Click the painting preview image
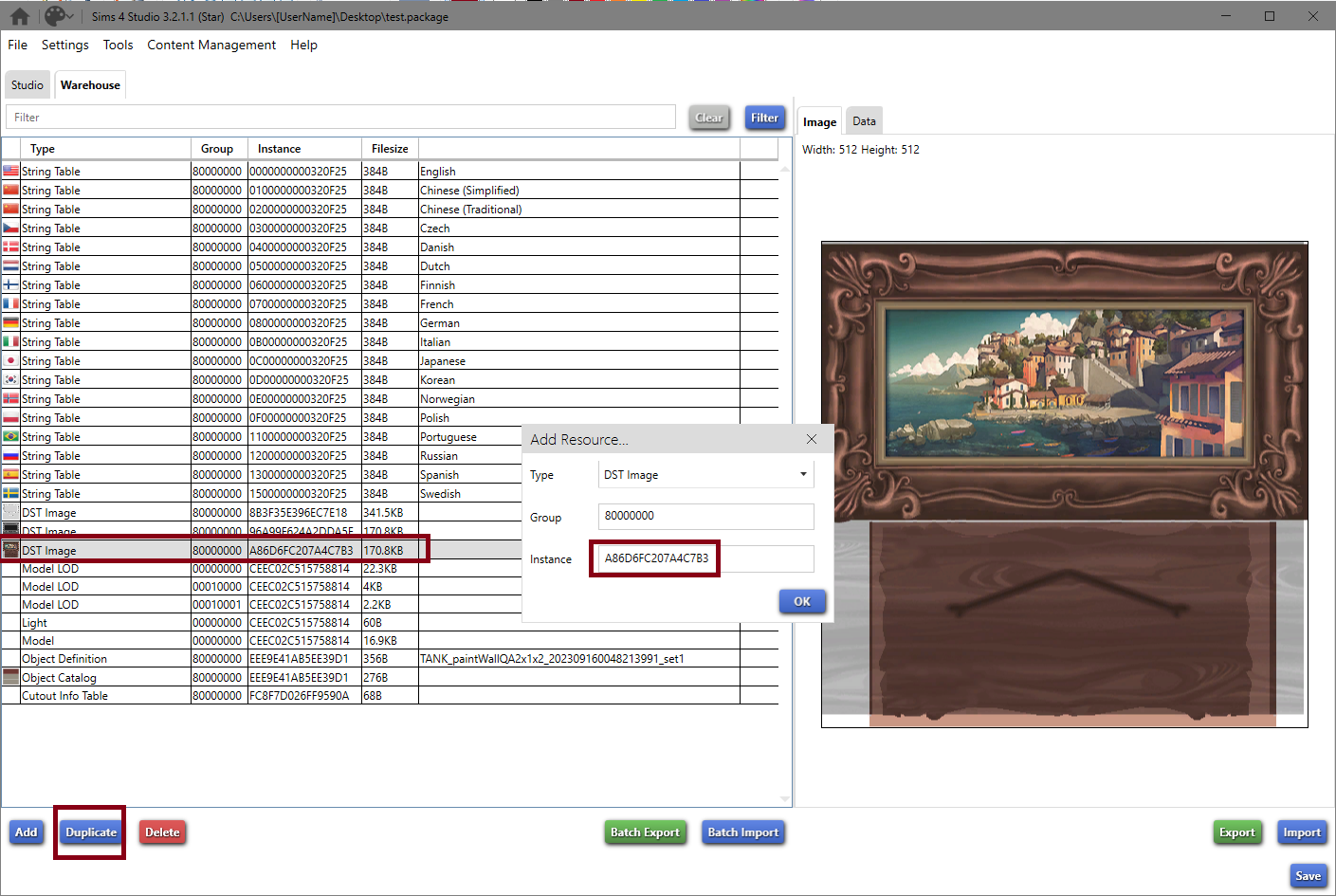1336x896 pixels. [1064, 485]
